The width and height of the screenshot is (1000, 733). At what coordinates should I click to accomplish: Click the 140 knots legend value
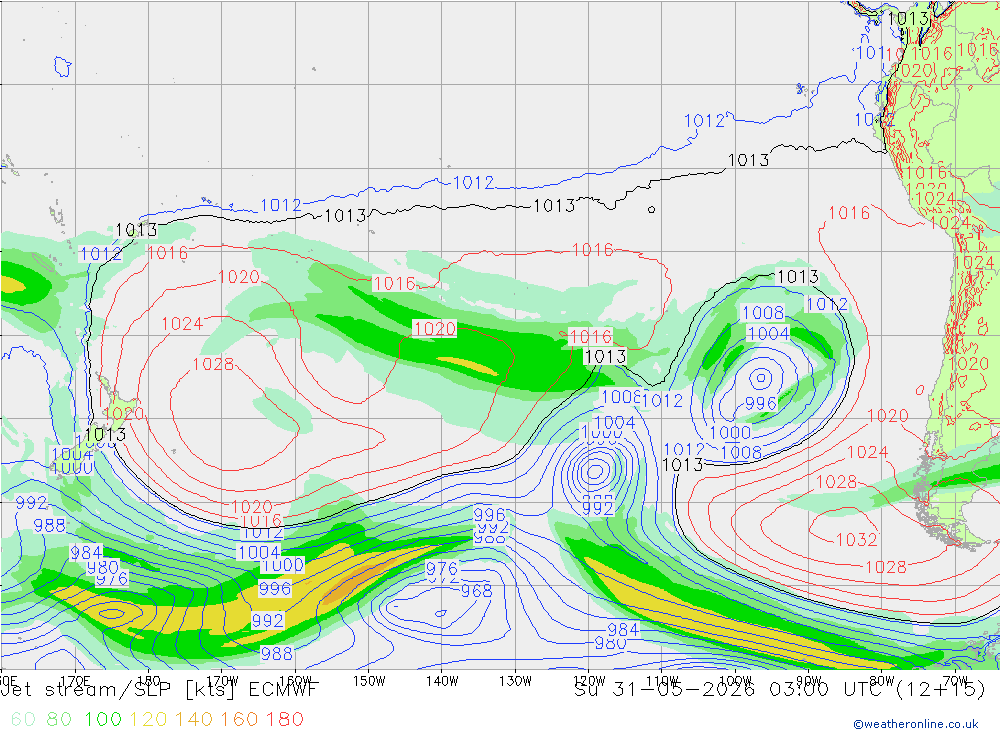point(193,719)
